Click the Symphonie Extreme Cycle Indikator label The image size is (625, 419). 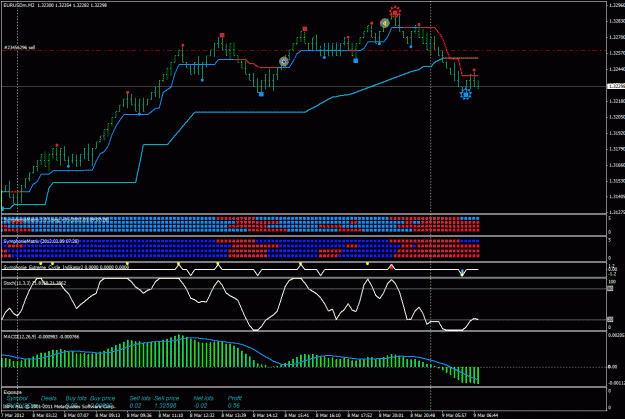(x=66, y=267)
